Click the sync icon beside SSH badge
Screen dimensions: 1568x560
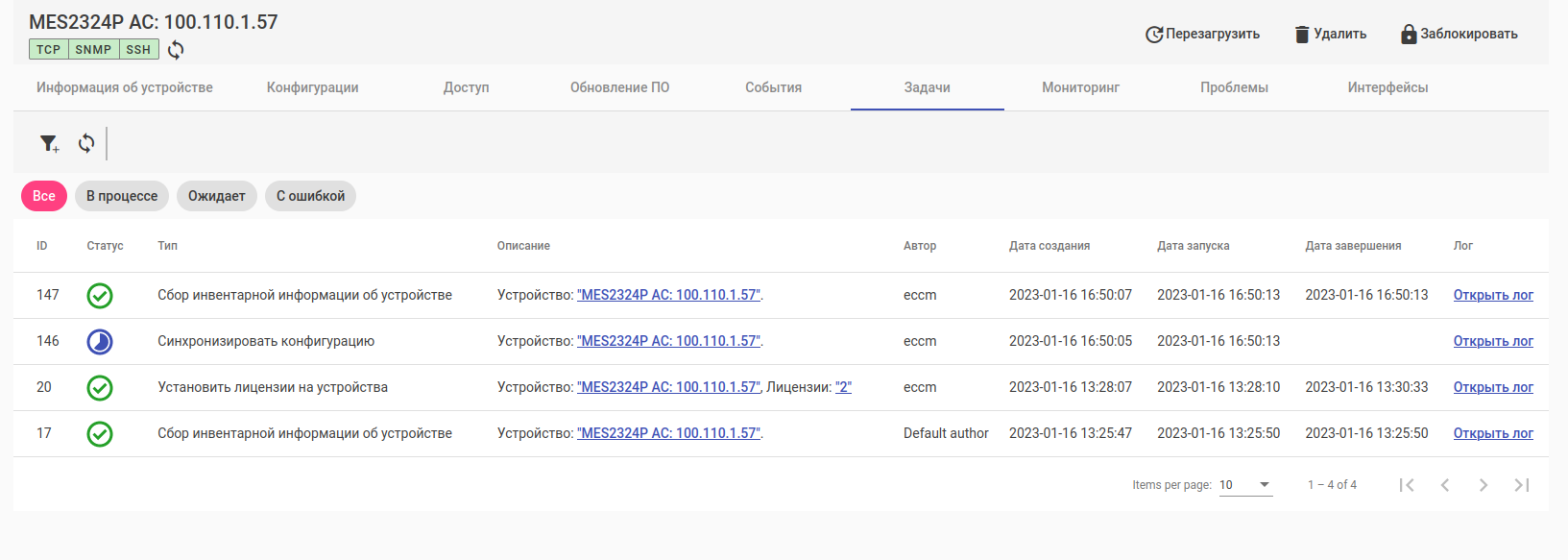pyautogui.click(x=176, y=50)
